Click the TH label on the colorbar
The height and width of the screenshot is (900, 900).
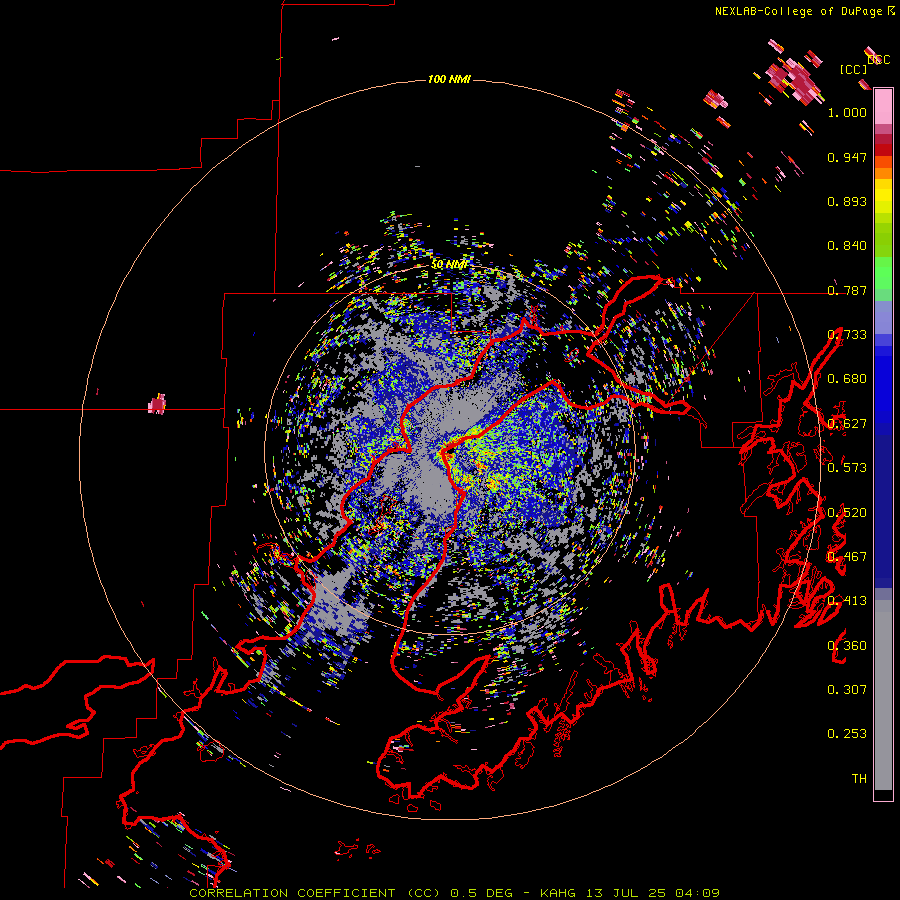pos(859,779)
